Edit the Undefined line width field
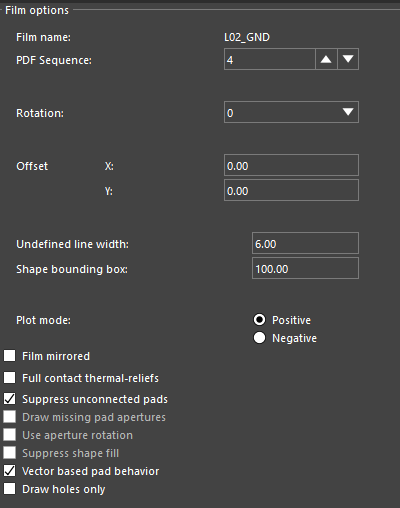The image size is (400, 508). [x=305, y=243]
